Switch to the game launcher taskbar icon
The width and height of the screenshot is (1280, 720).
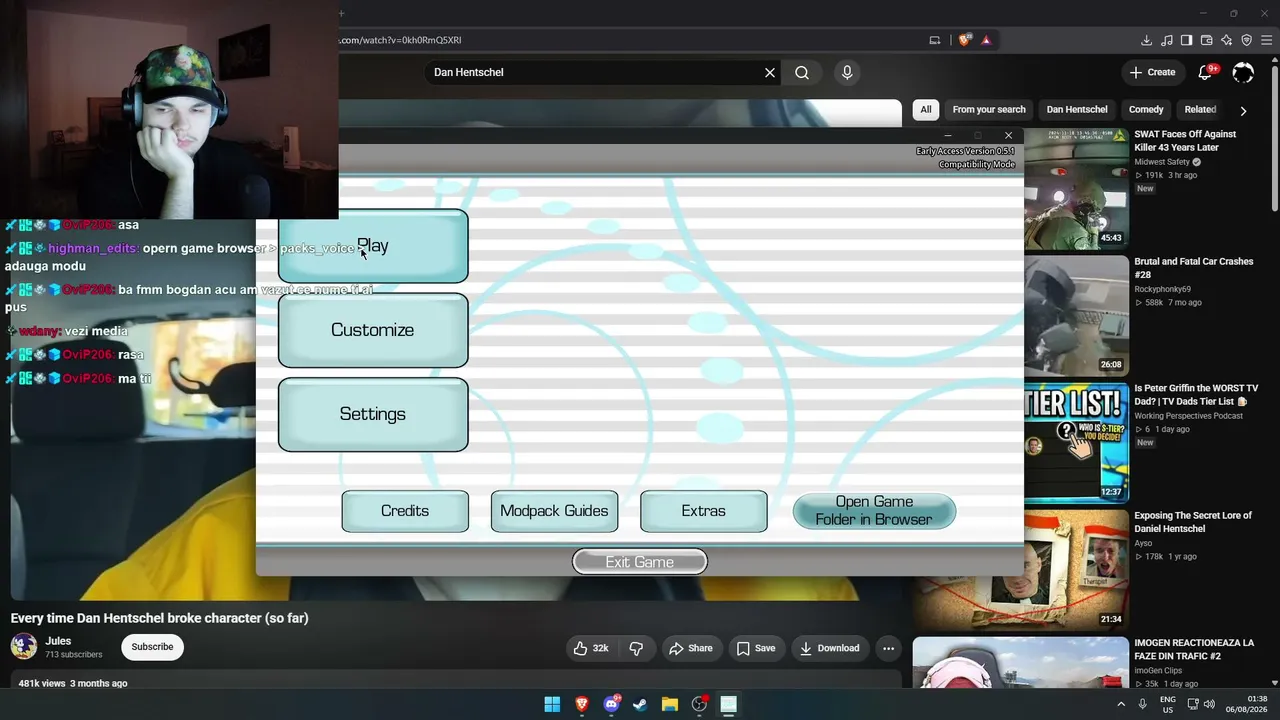click(x=729, y=704)
